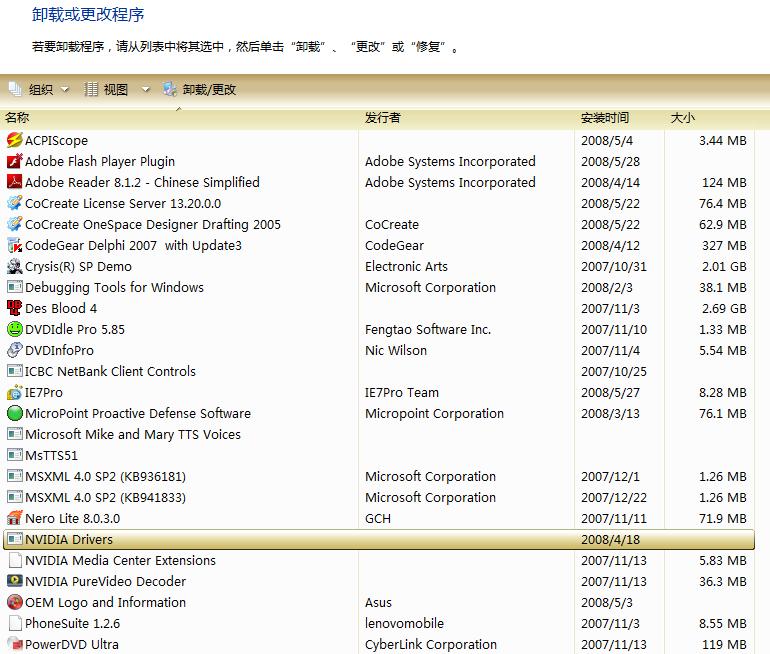Click the Nero Lite 8.0.3.0 icon
Screen dimensions: 770x654
pyautogui.click(x=15, y=518)
